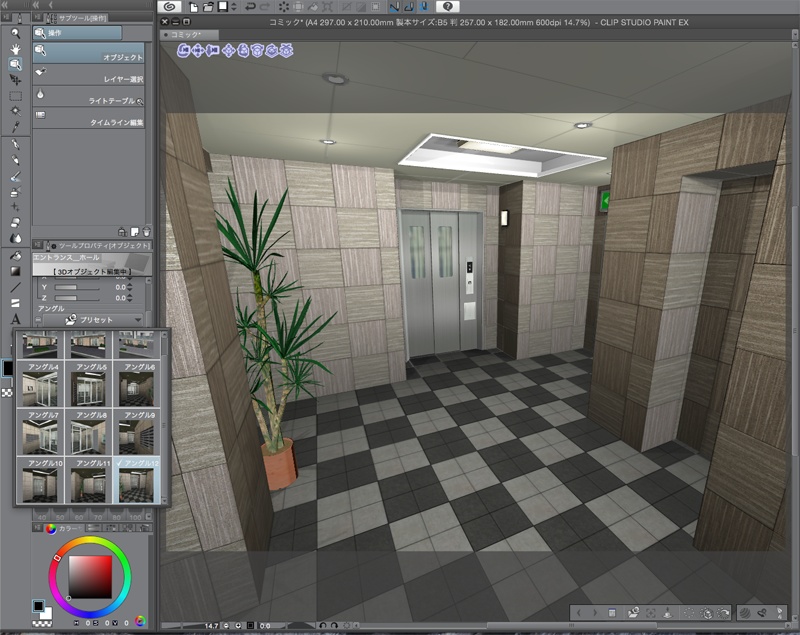The height and width of the screenshot is (635, 800).
Task: Select the Text tool
Action: [16, 319]
